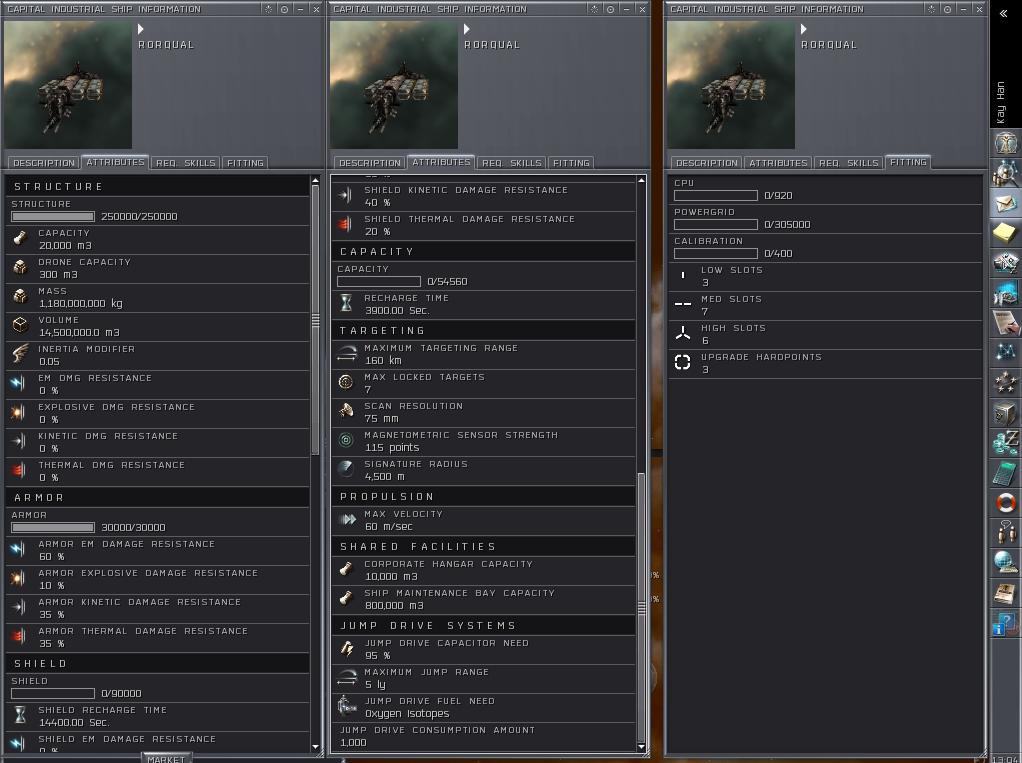Select Description tab in middle window
This screenshot has height=763, width=1022.
(x=370, y=163)
